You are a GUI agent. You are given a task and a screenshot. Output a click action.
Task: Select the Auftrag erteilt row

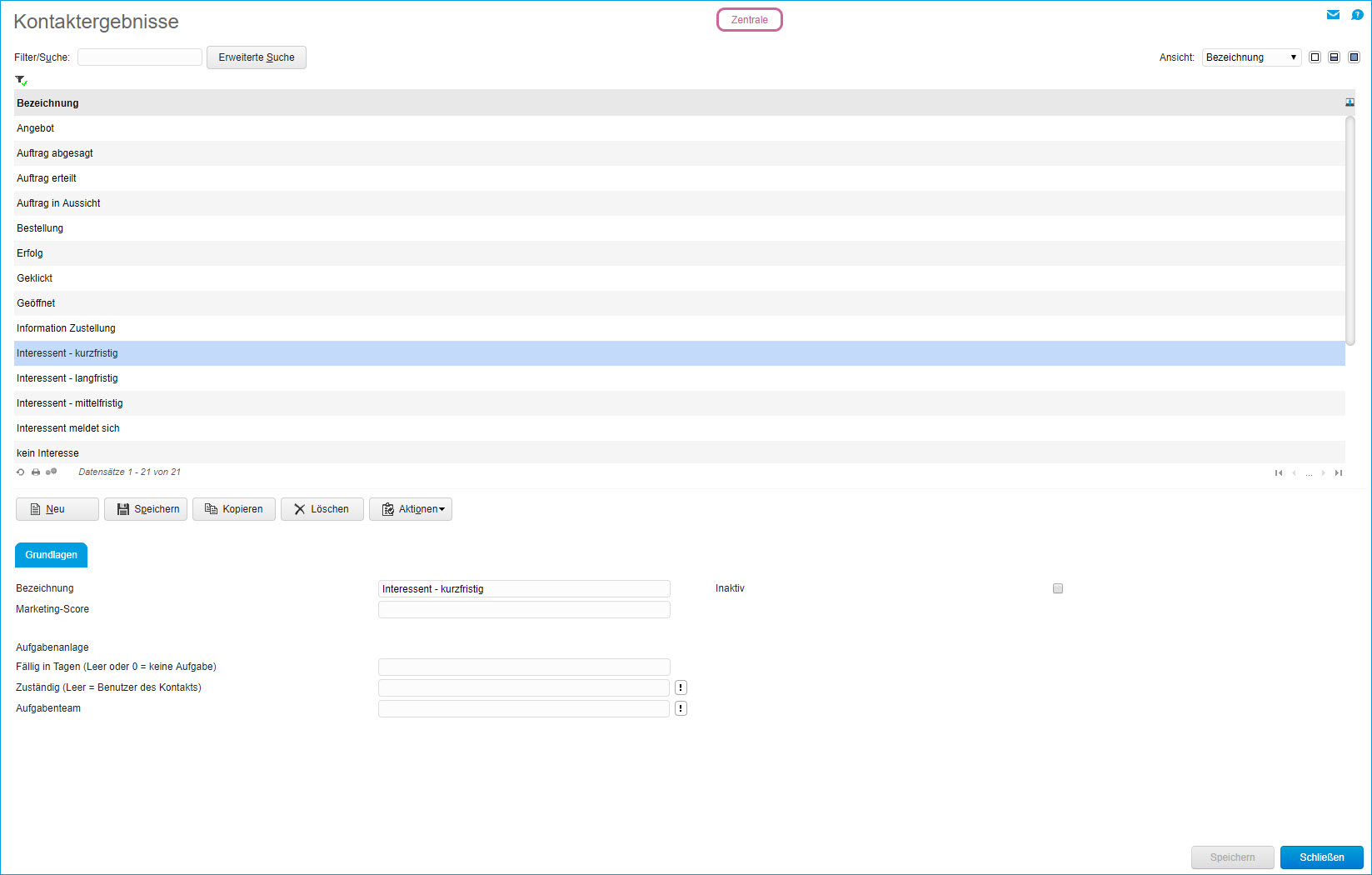click(680, 178)
